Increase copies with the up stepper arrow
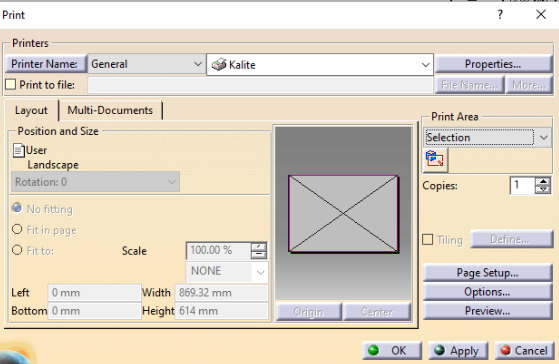 click(543, 182)
